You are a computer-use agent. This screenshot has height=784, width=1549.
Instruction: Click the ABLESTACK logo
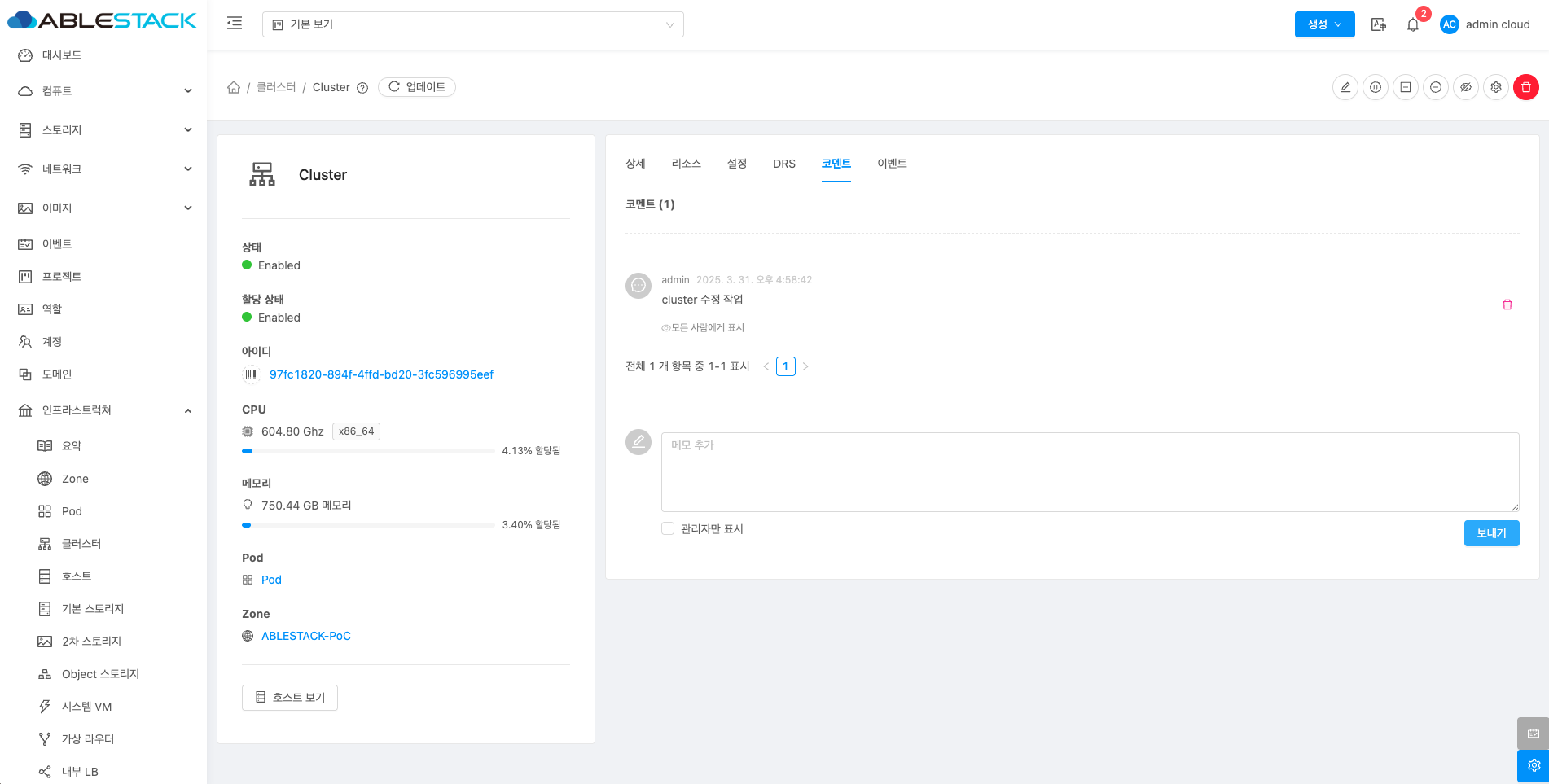[102, 20]
